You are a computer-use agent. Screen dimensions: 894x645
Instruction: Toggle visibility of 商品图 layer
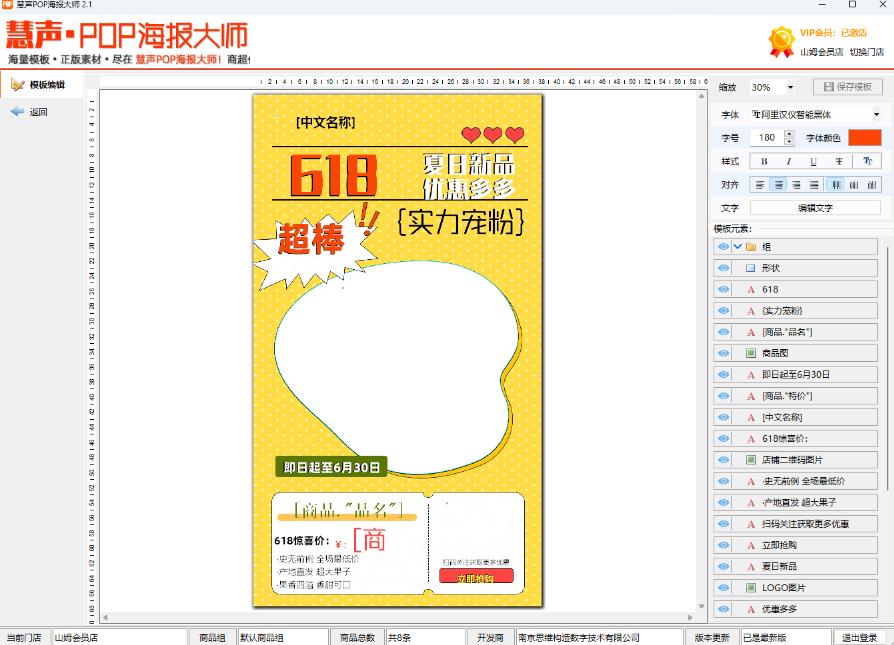[724, 353]
